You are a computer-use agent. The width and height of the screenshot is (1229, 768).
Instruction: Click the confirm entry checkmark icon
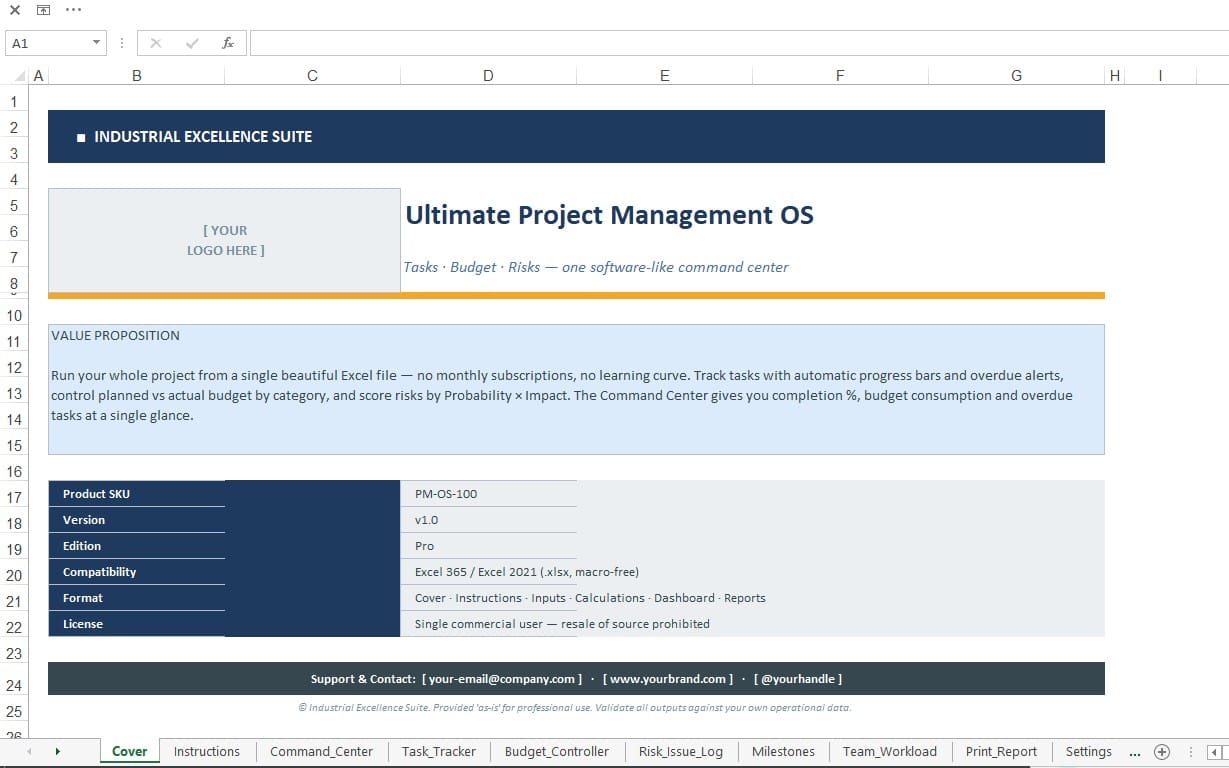[x=192, y=43]
